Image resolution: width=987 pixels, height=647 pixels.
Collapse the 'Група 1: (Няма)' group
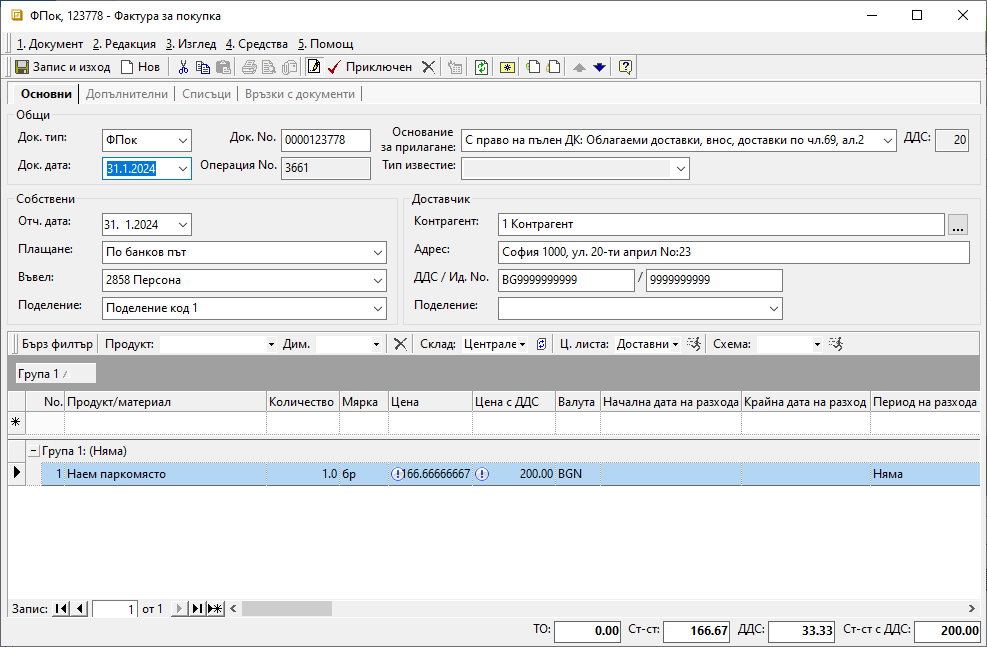[x=34, y=451]
